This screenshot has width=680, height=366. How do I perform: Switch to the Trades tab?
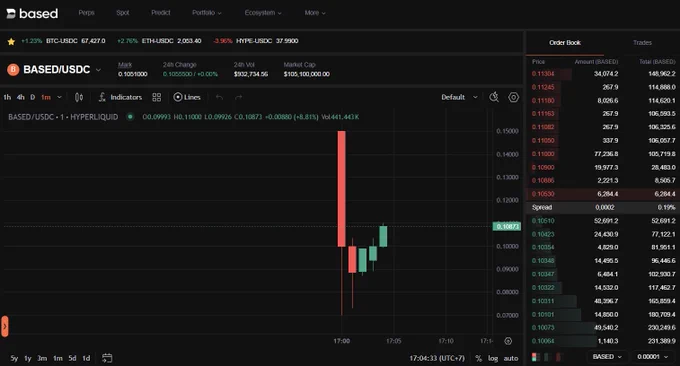coord(642,42)
